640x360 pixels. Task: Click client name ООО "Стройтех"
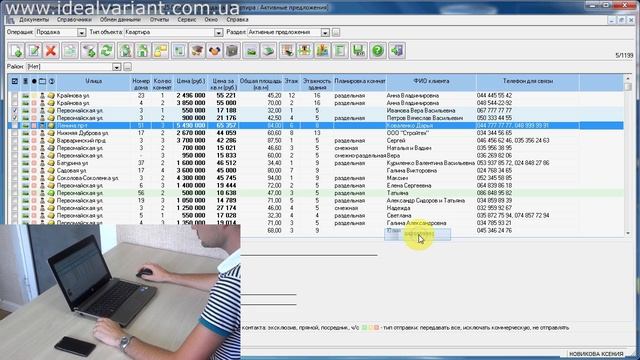(x=407, y=133)
